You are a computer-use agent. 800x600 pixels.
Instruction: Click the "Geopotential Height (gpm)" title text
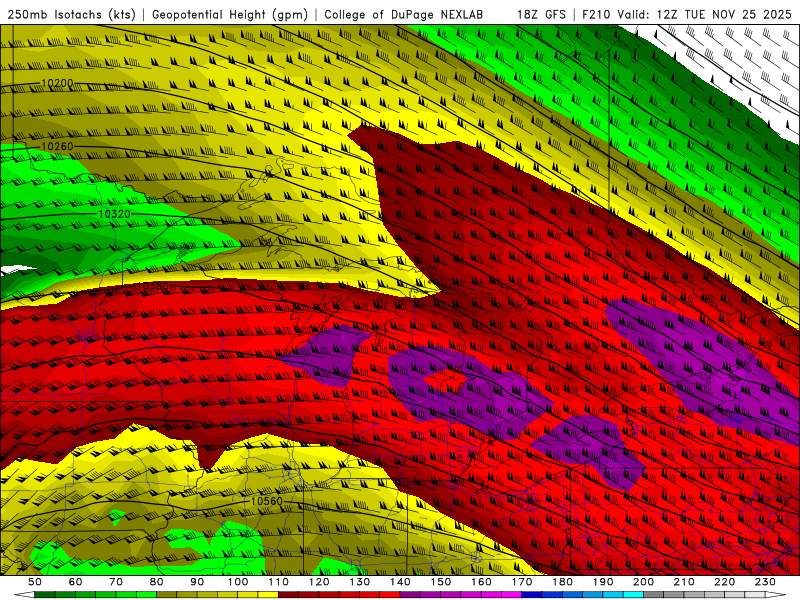pos(230,15)
